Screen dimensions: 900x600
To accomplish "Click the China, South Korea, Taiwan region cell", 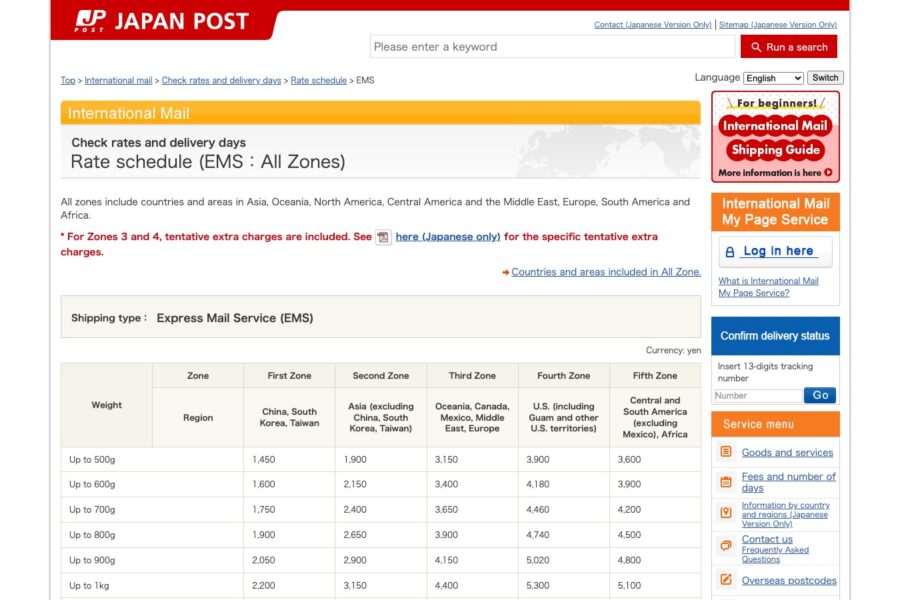I will pyautogui.click(x=289, y=417).
